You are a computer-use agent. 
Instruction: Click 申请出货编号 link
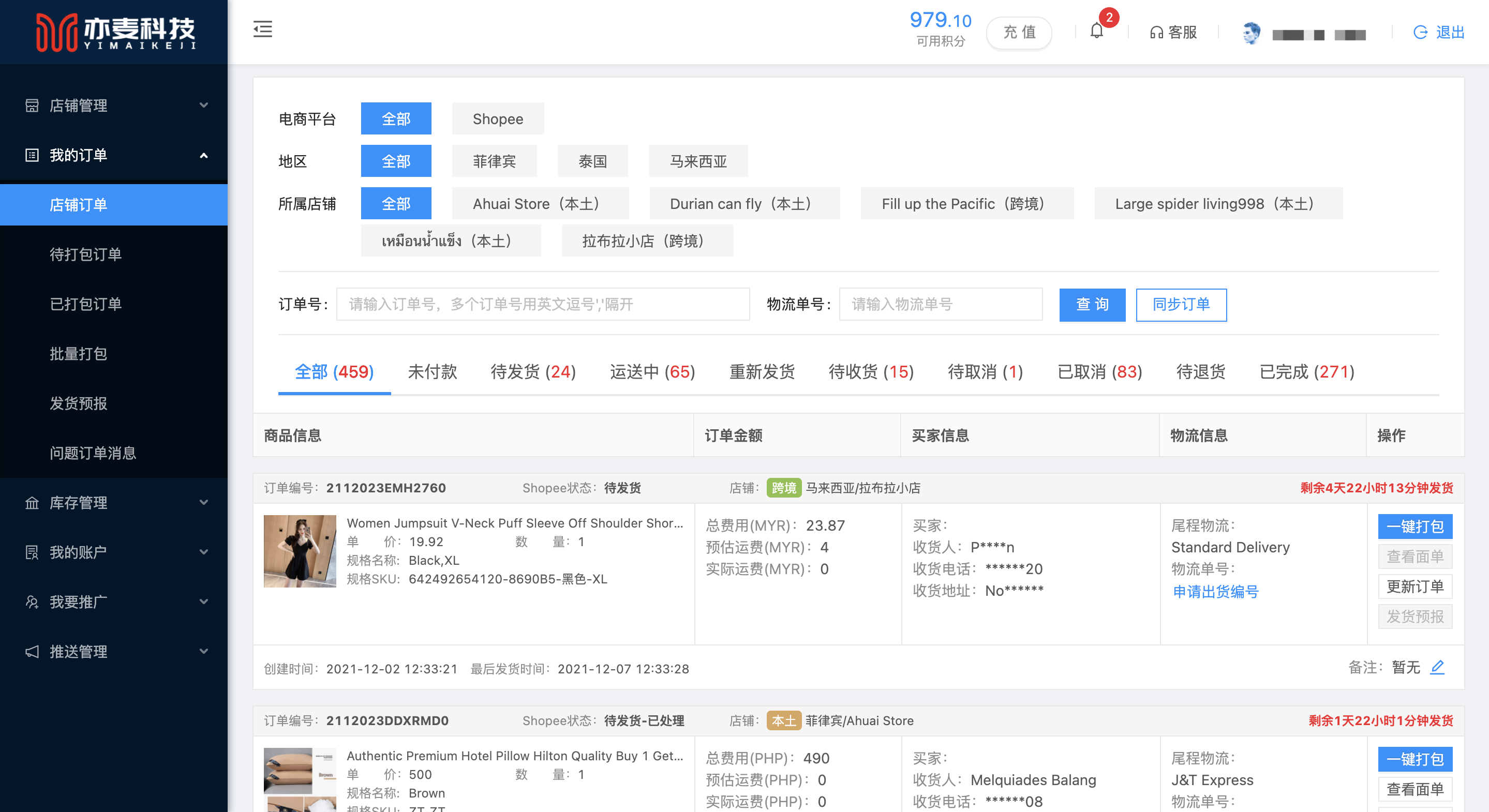1216,592
